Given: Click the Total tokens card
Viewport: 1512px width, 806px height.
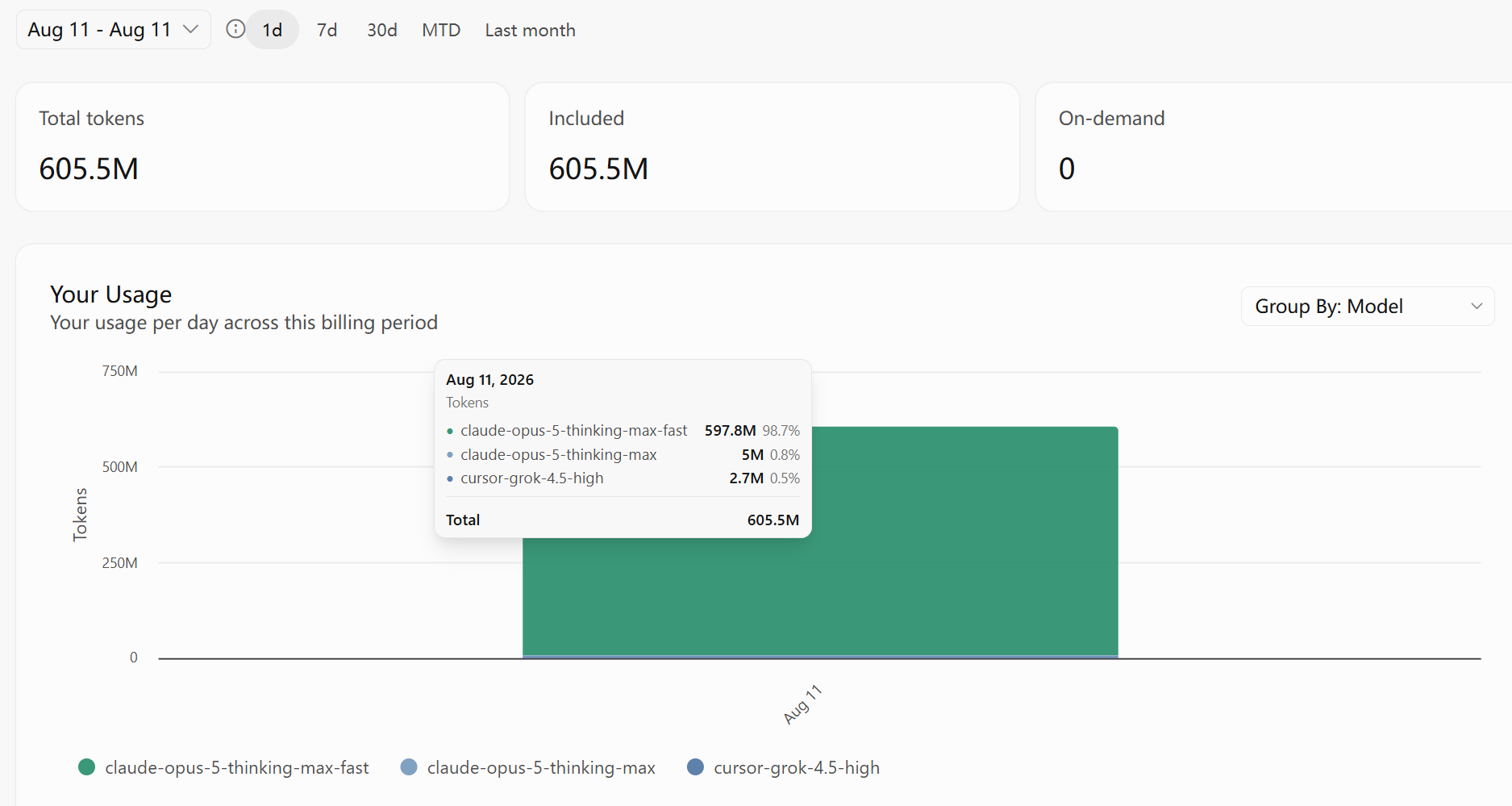Looking at the screenshot, I should [263, 147].
